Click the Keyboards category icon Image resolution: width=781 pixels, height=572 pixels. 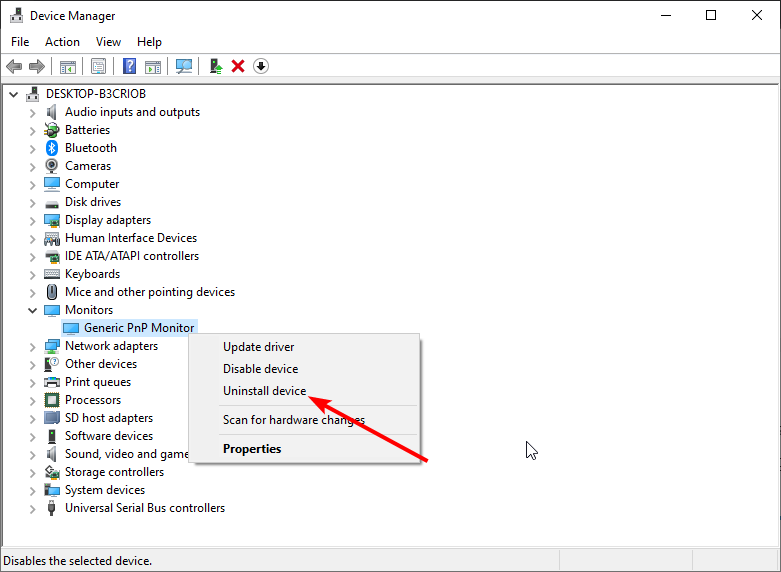point(52,274)
